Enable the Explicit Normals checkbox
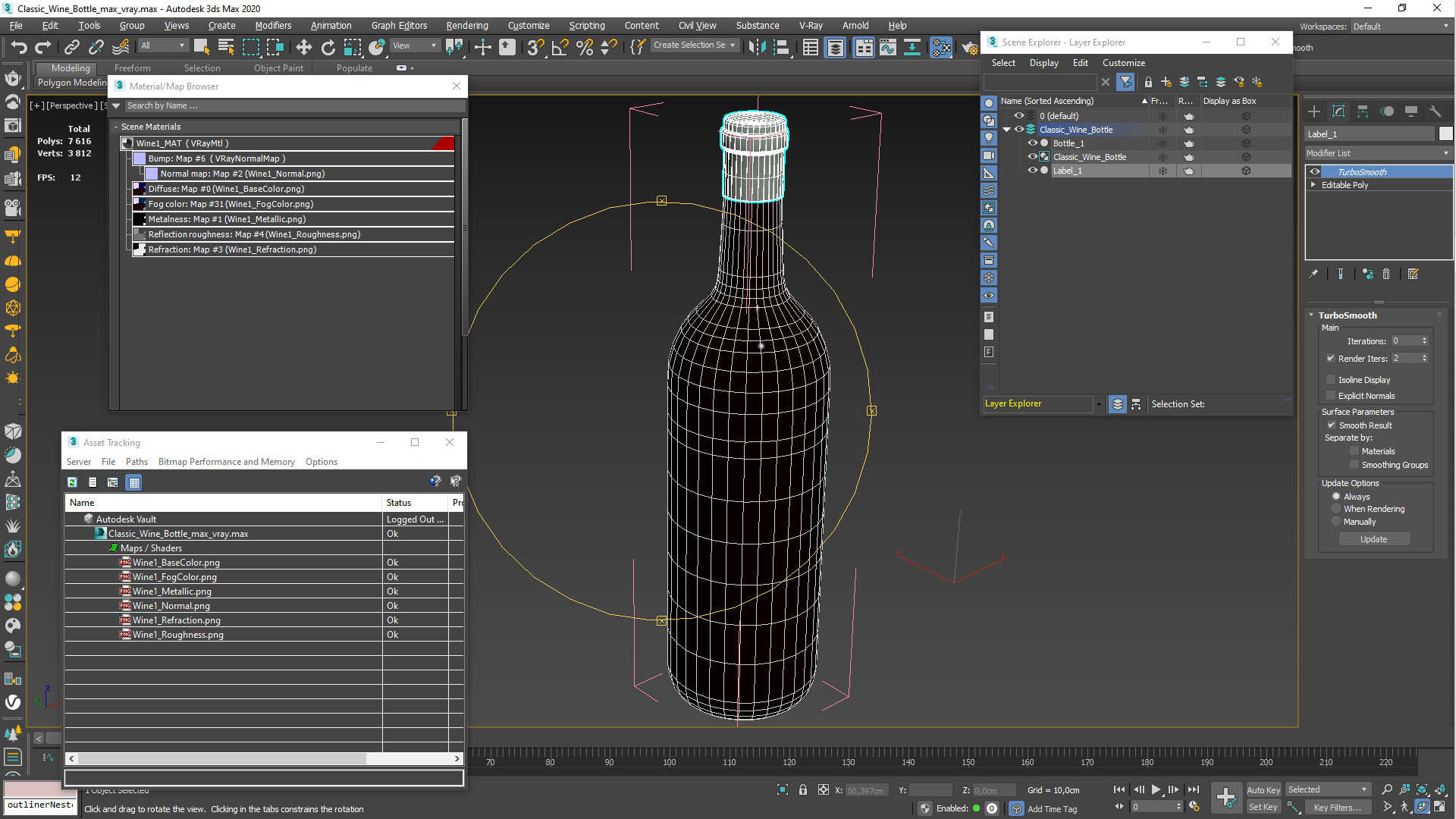The width and height of the screenshot is (1456, 819). 1331,396
